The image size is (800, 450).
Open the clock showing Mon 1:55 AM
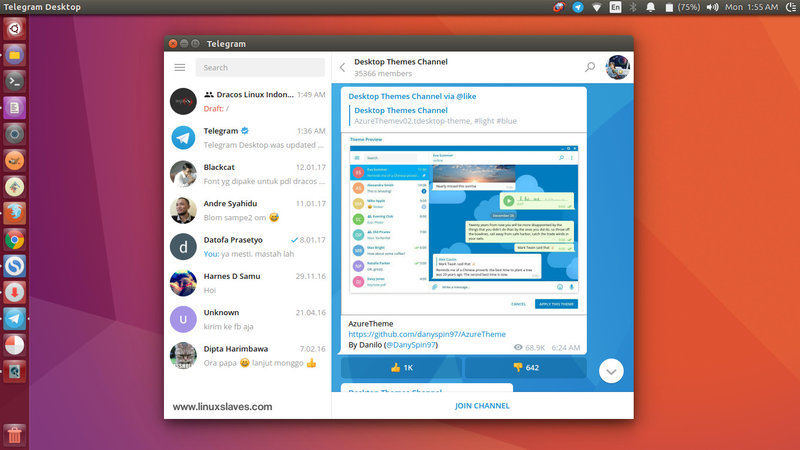(752, 7)
